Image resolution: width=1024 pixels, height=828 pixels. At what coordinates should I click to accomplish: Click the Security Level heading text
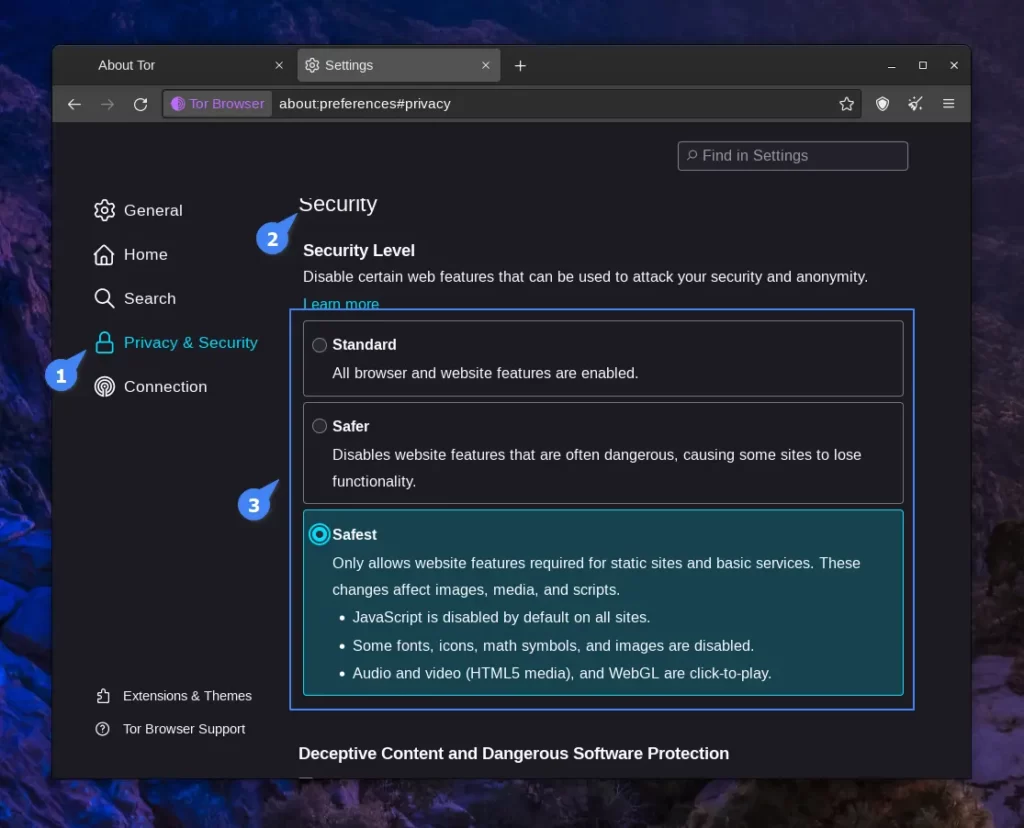[x=359, y=251]
